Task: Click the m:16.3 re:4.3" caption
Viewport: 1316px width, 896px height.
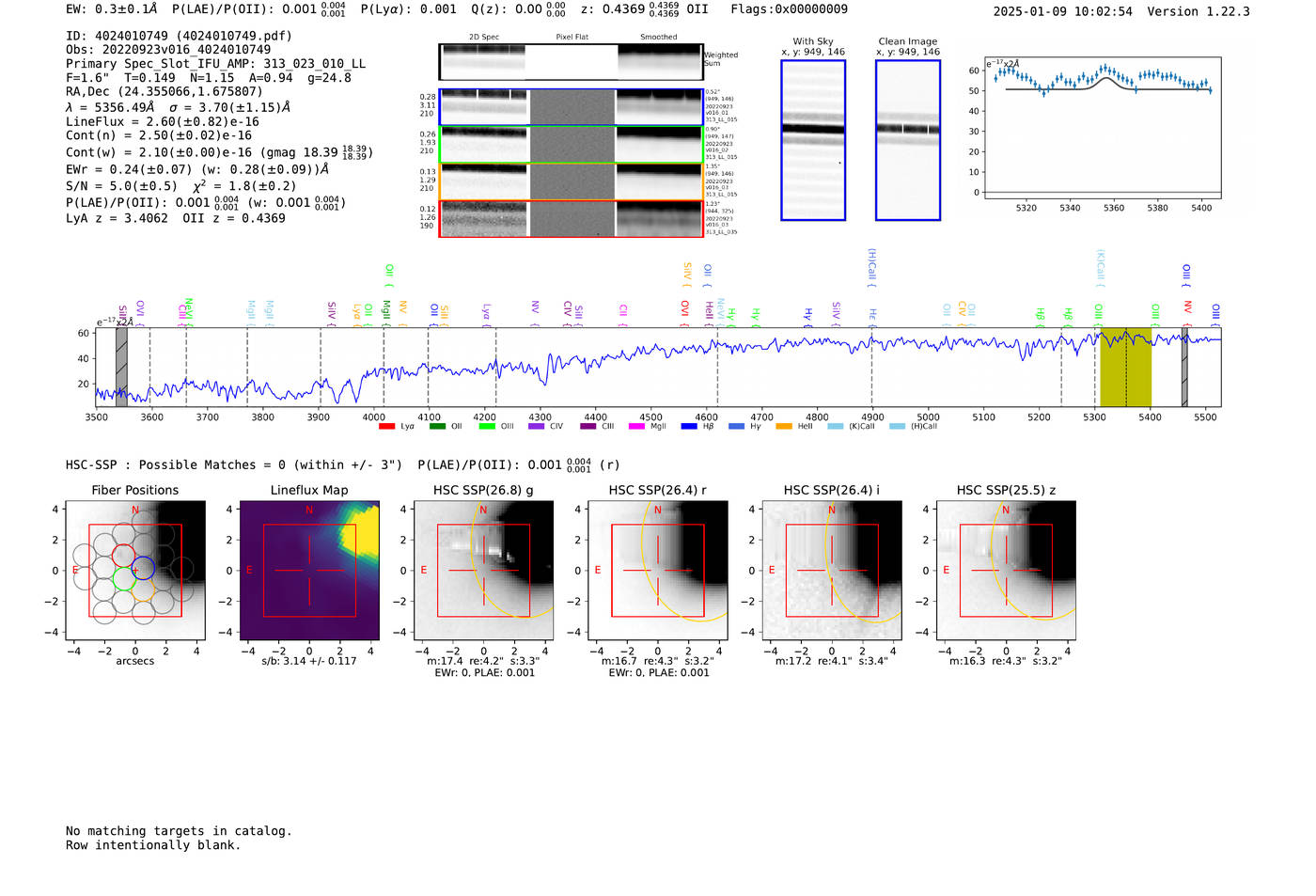Action: pyautogui.click(x=1006, y=661)
